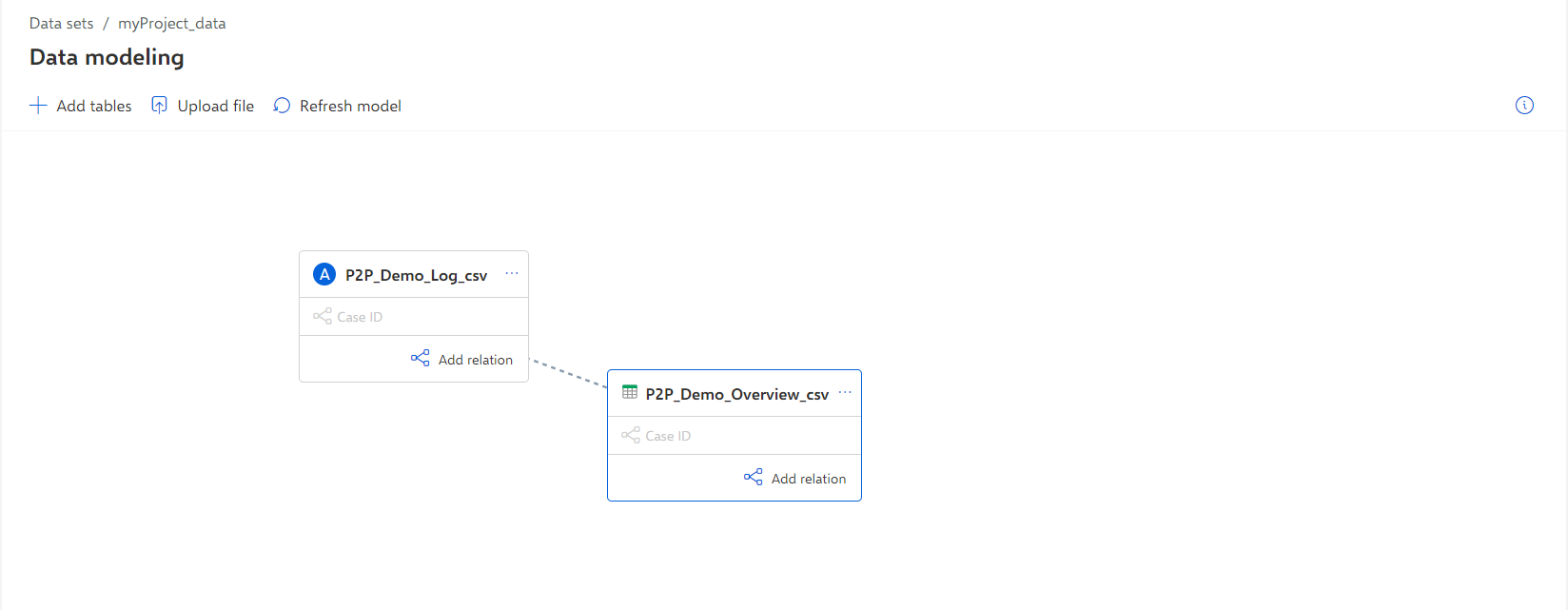Click the blue A icon on P2P_Demo_Log_csv

click(x=324, y=275)
